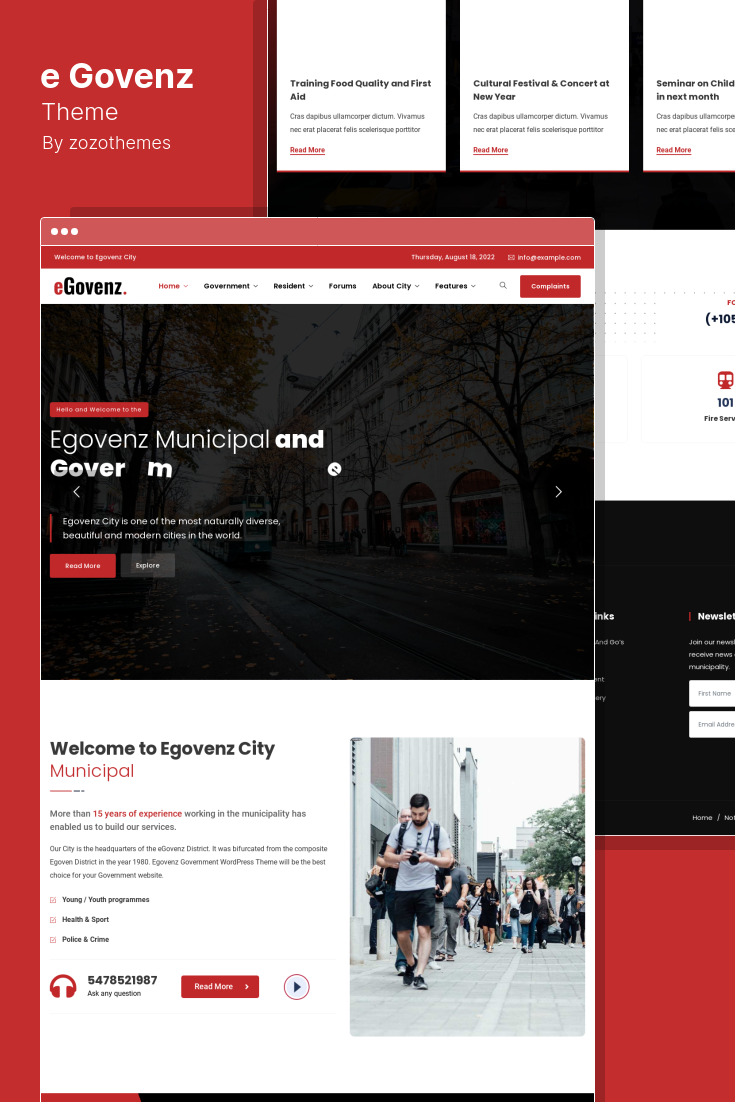The width and height of the screenshot is (735, 1102).
Task: Click Read More button next to phone number
Action: point(220,987)
